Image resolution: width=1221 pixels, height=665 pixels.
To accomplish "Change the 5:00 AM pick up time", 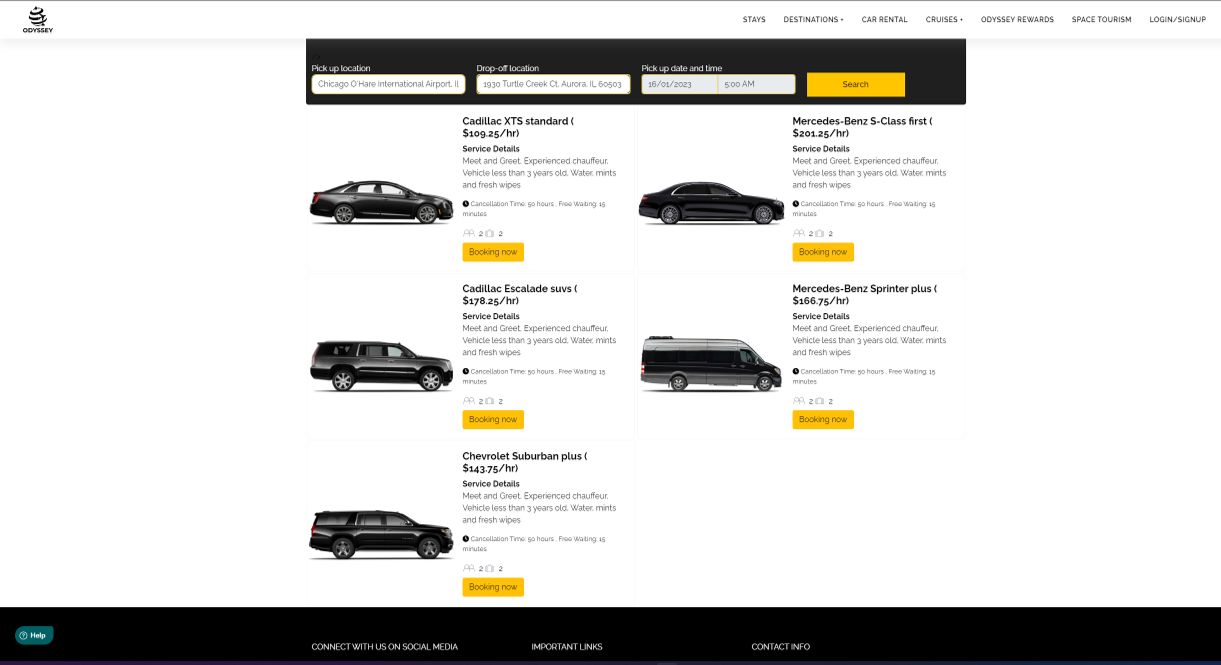I will pyautogui.click(x=756, y=84).
